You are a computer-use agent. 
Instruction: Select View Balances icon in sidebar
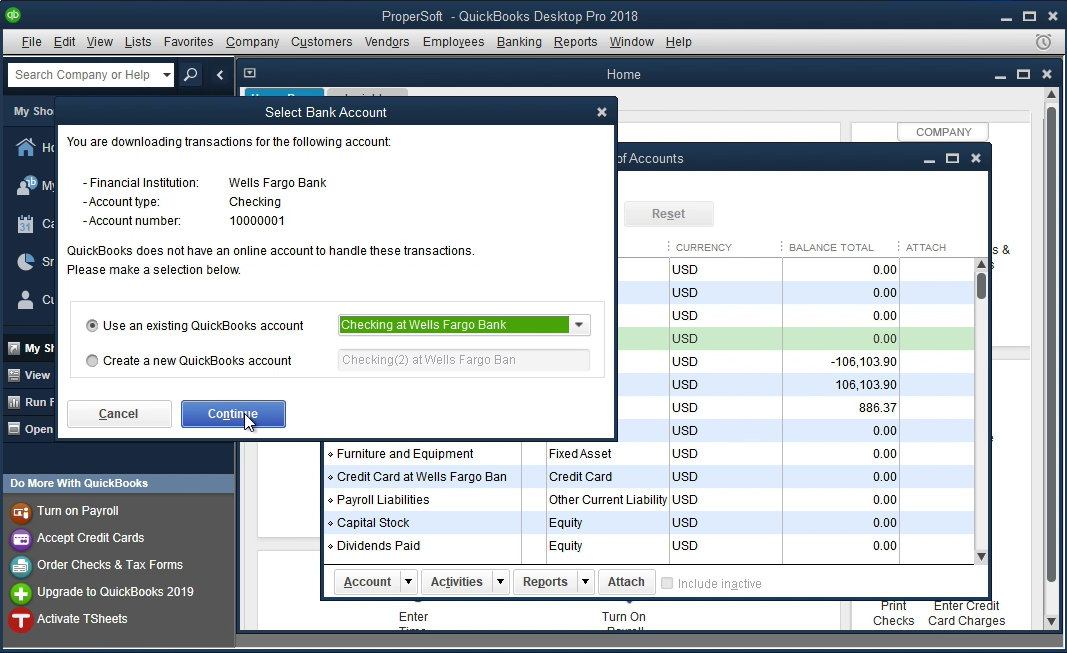[x=14, y=375]
